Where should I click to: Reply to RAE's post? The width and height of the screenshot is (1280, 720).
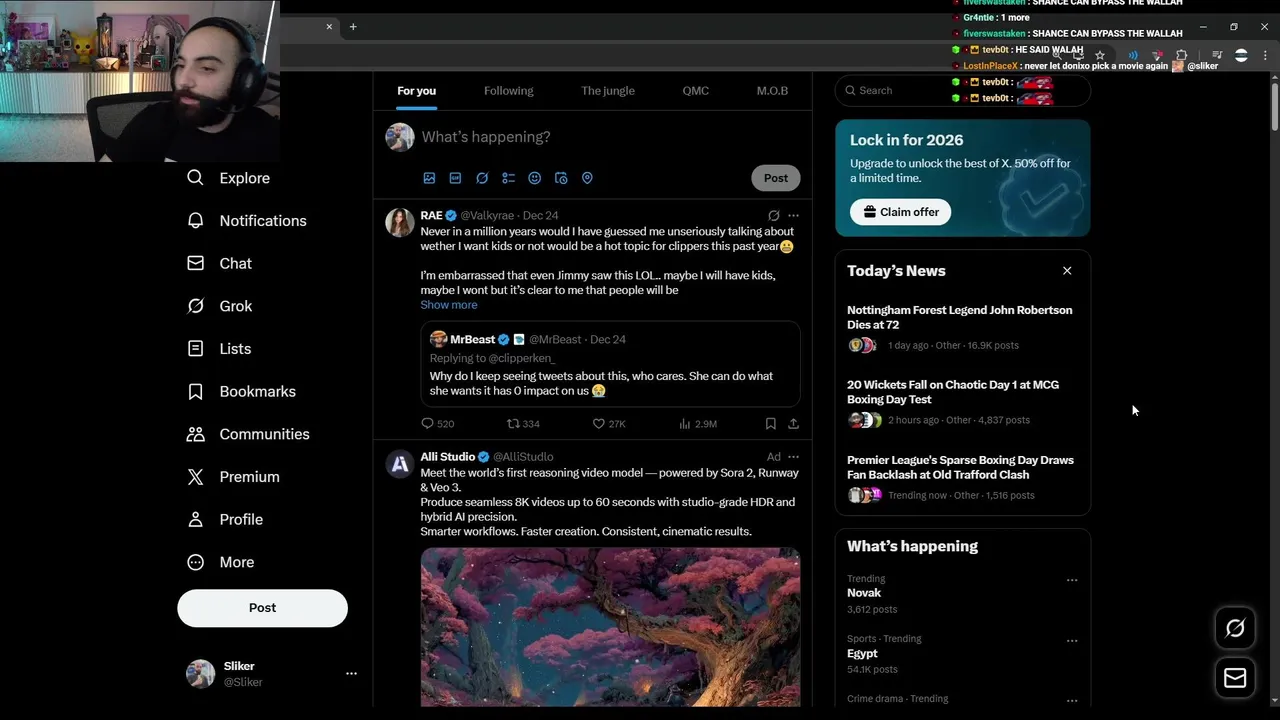pyautogui.click(x=437, y=424)
